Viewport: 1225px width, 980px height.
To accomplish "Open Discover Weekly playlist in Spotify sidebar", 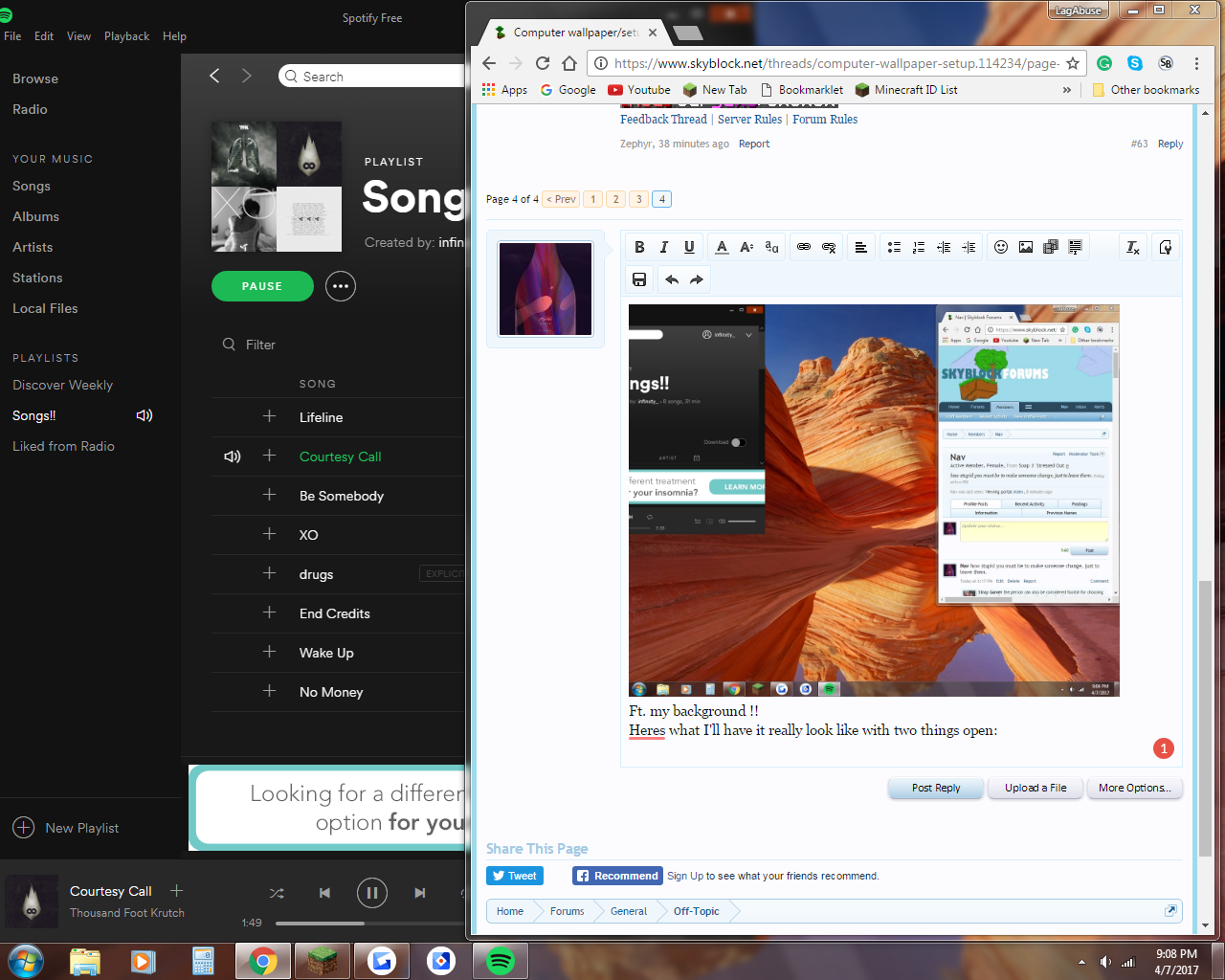I will 62,385.
